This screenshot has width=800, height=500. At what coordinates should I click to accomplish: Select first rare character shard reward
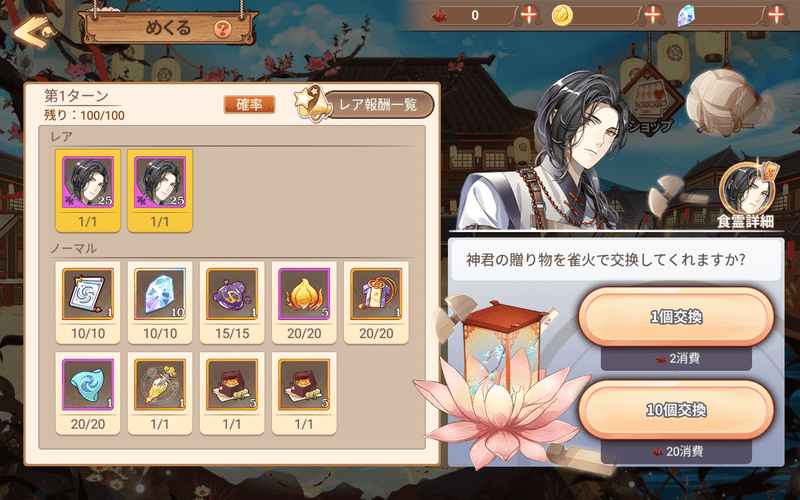(88, 191)
